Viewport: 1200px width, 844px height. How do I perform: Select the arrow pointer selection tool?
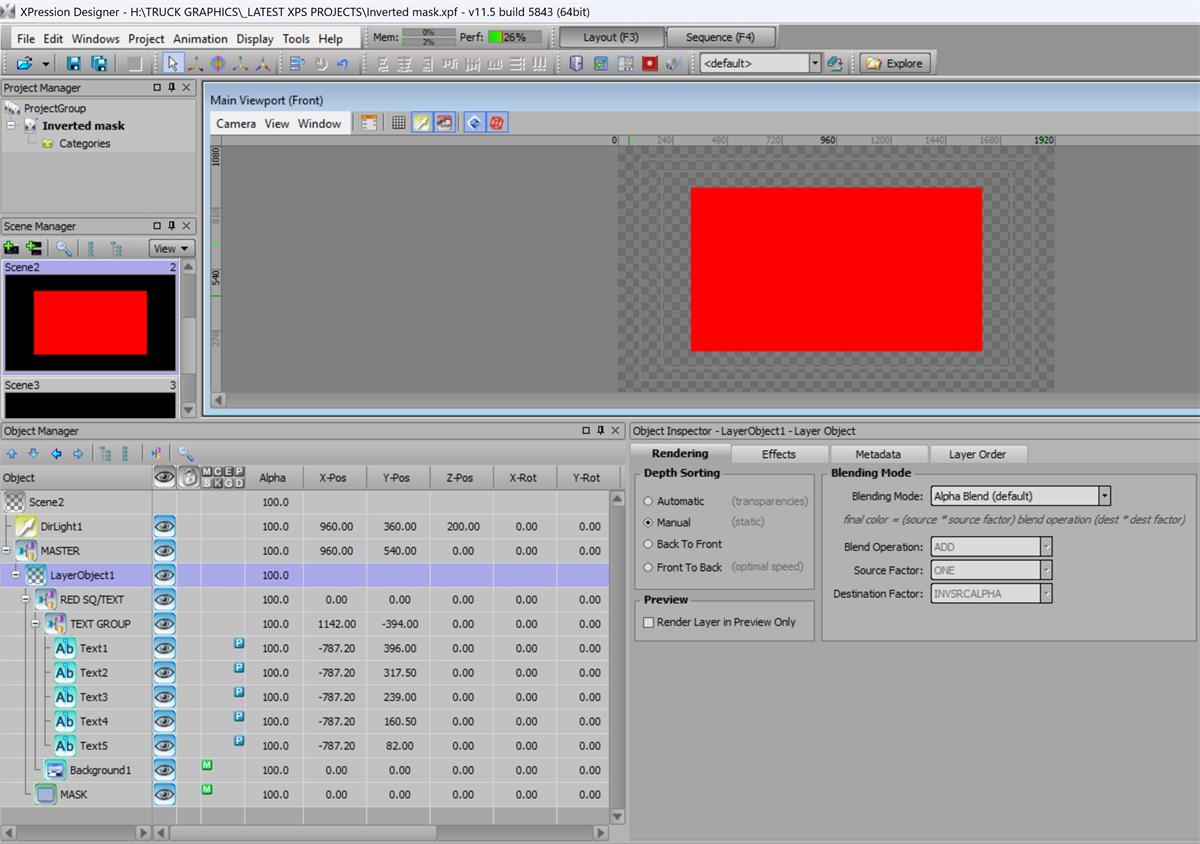[x=172, y=63]
